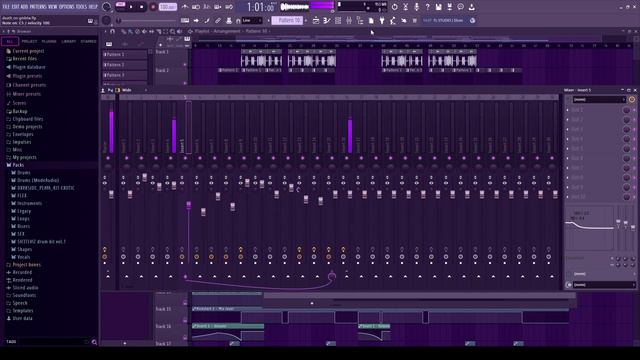Image resolution: width=640 pixels, height=360 pixels.
Task: Click the Insert 5 volume fader
Action: [x=189, y=205]
